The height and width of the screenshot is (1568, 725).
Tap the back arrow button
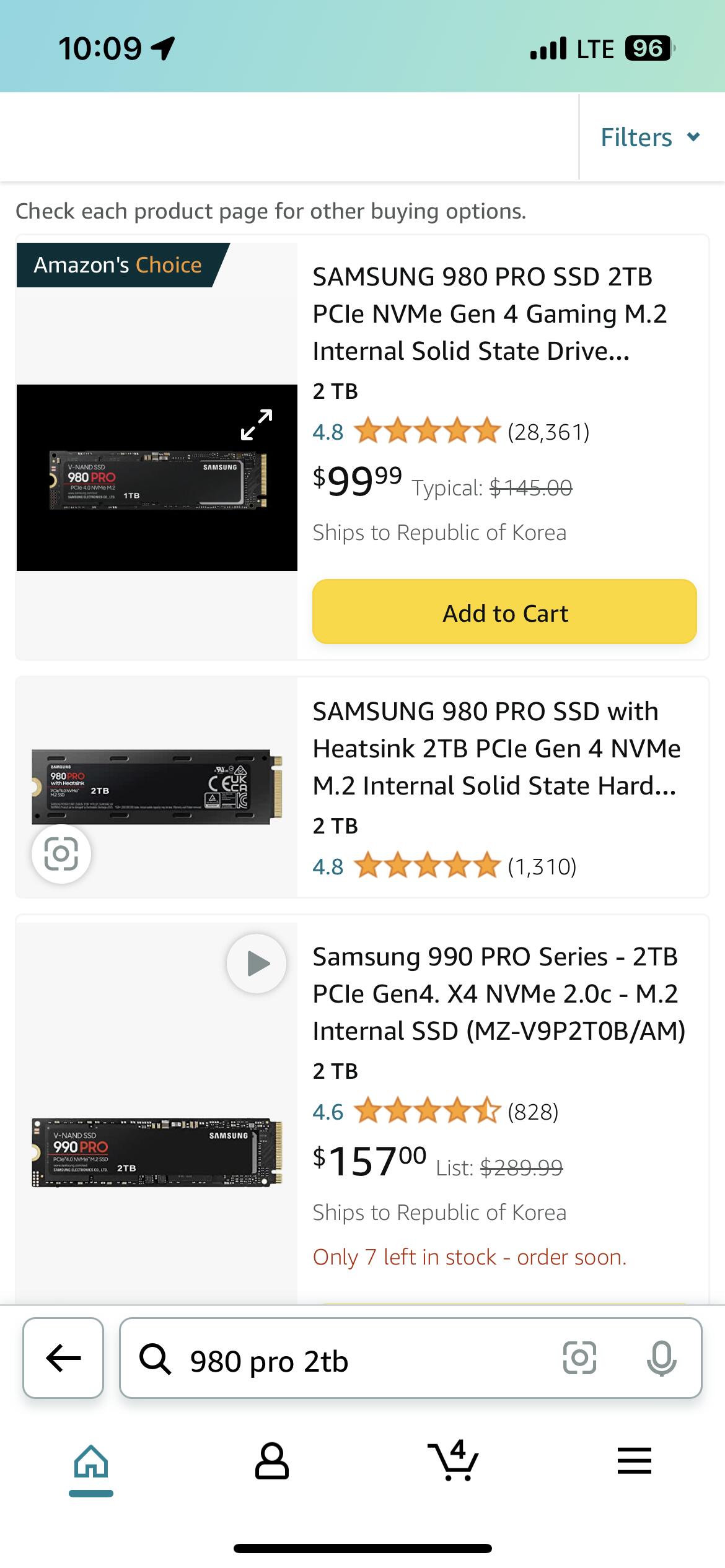point(63,1358)
